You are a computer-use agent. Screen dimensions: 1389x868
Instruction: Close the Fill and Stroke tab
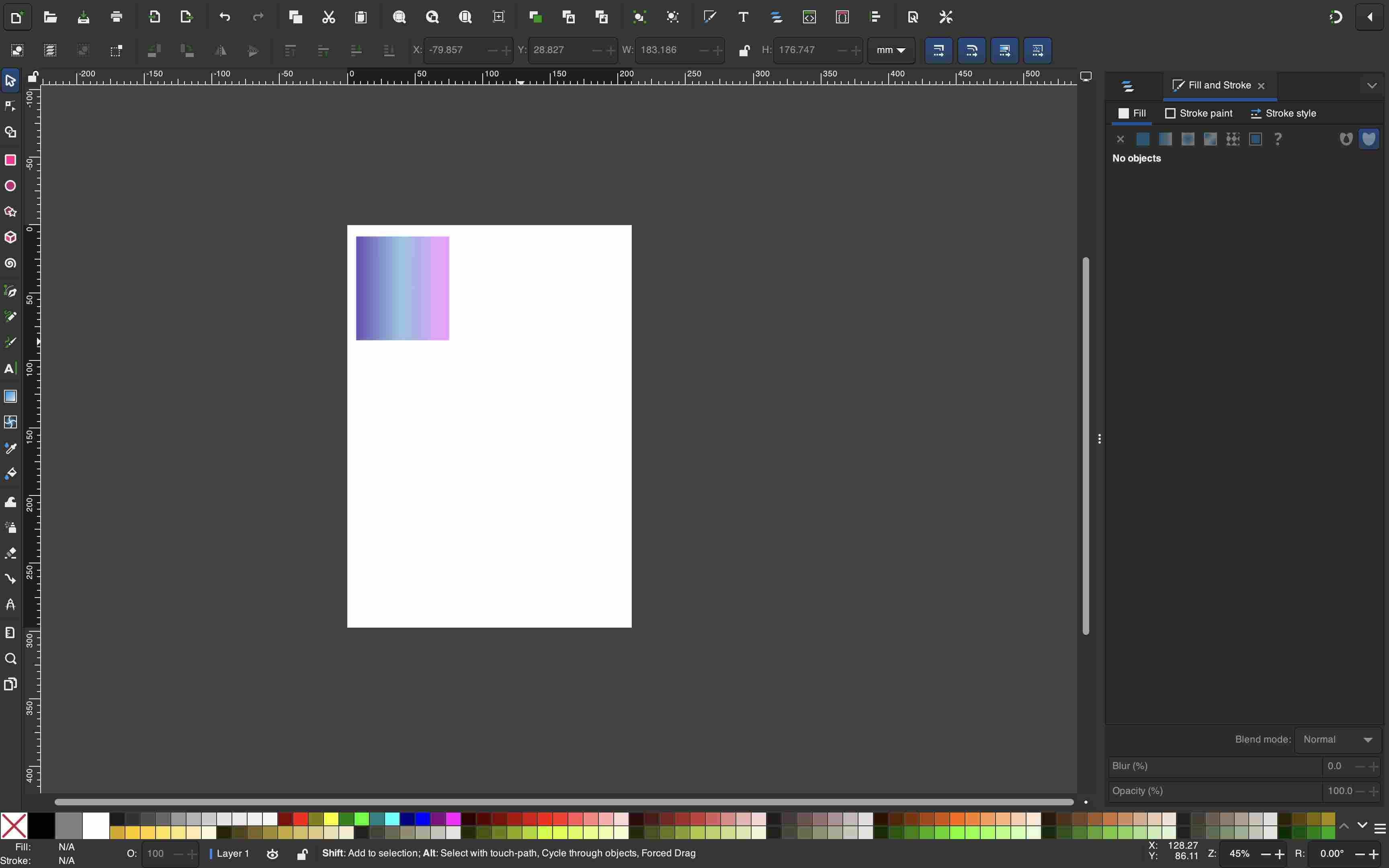[x=1261, y=86]
